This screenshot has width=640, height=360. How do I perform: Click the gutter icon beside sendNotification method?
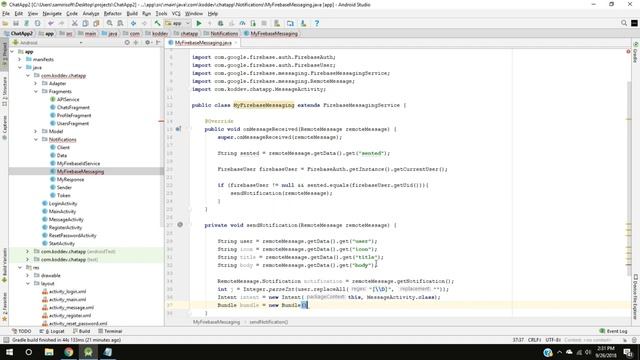coord(180,225)
